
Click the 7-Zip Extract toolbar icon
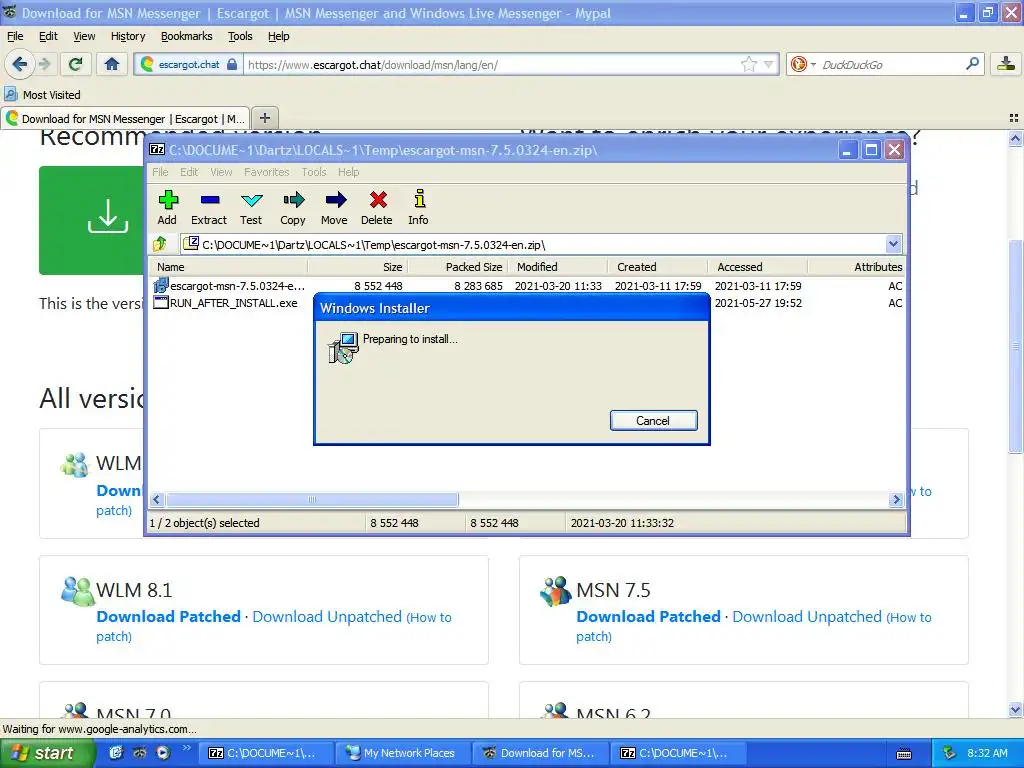tap(210, 200)
